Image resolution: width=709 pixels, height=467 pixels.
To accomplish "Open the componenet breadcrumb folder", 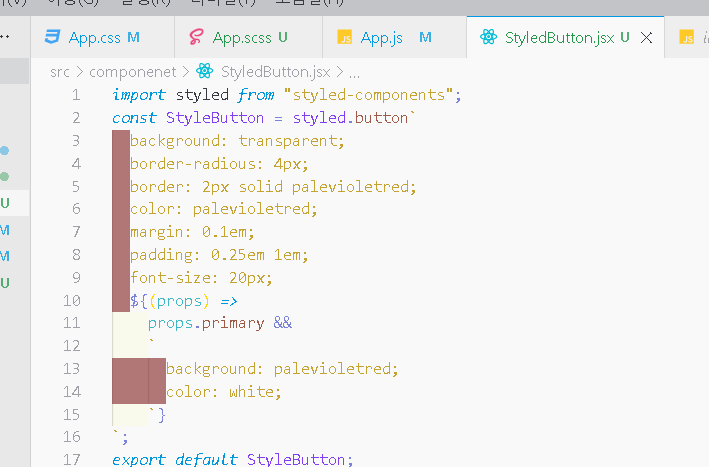I will [132, 72].
